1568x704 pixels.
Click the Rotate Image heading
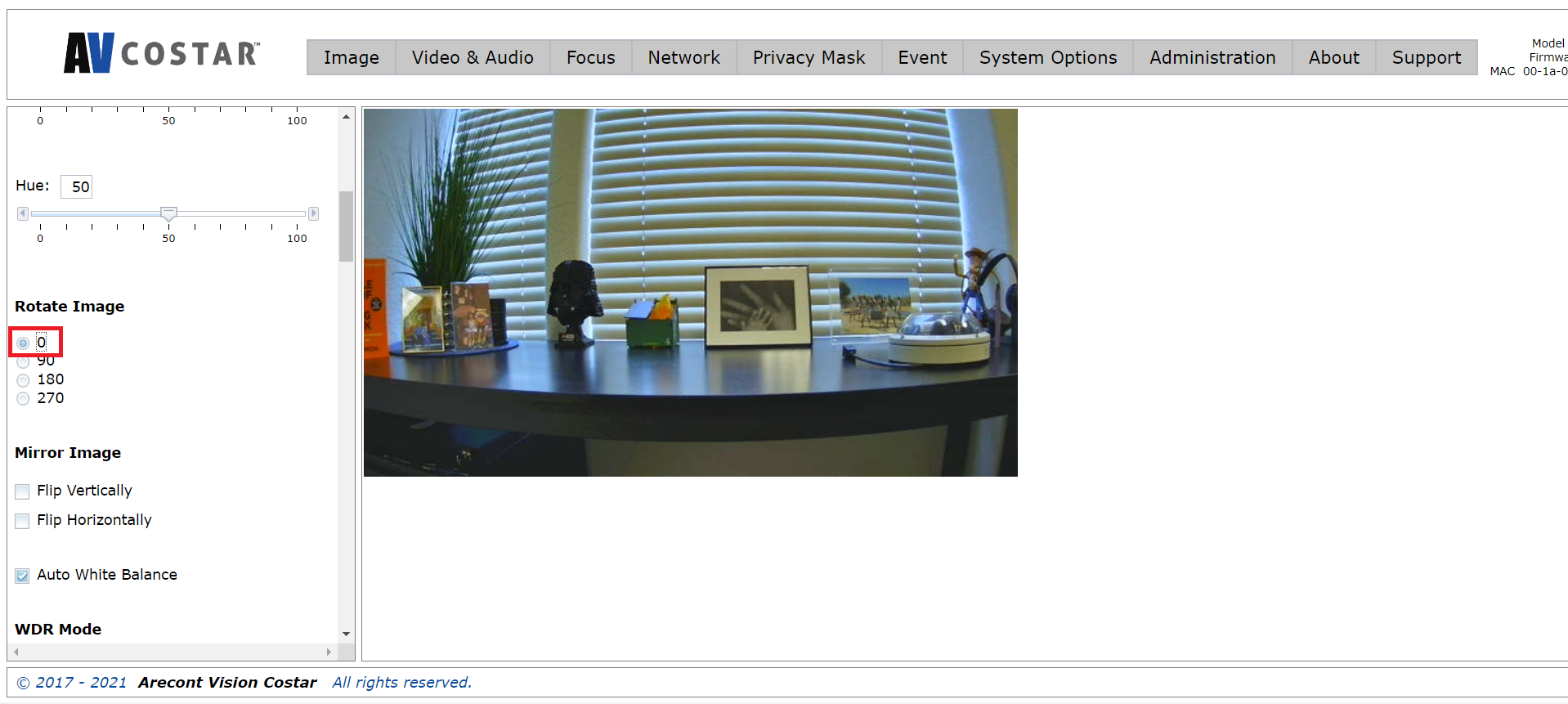(x=69, y=307)
